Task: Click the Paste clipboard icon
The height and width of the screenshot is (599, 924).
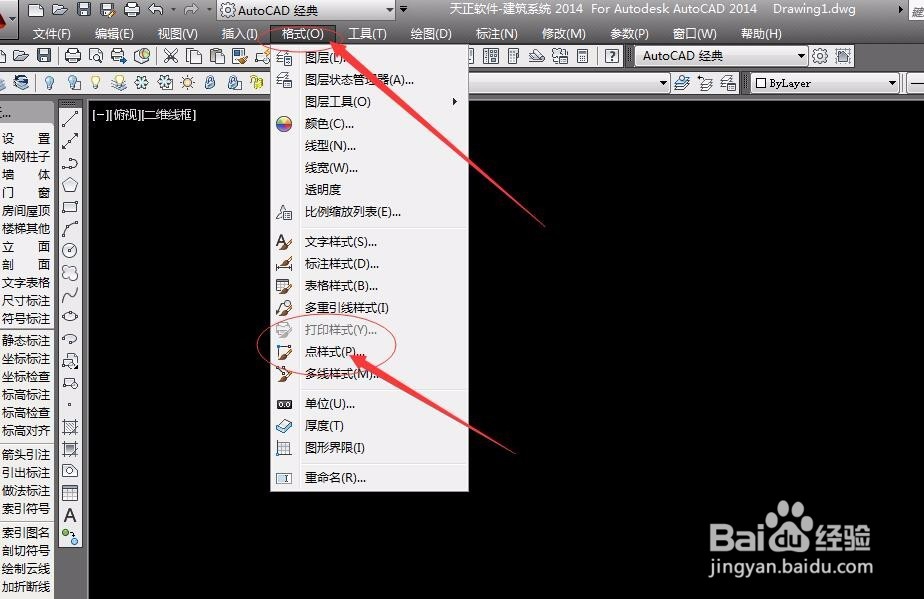Action: click(x=217, y=56)
